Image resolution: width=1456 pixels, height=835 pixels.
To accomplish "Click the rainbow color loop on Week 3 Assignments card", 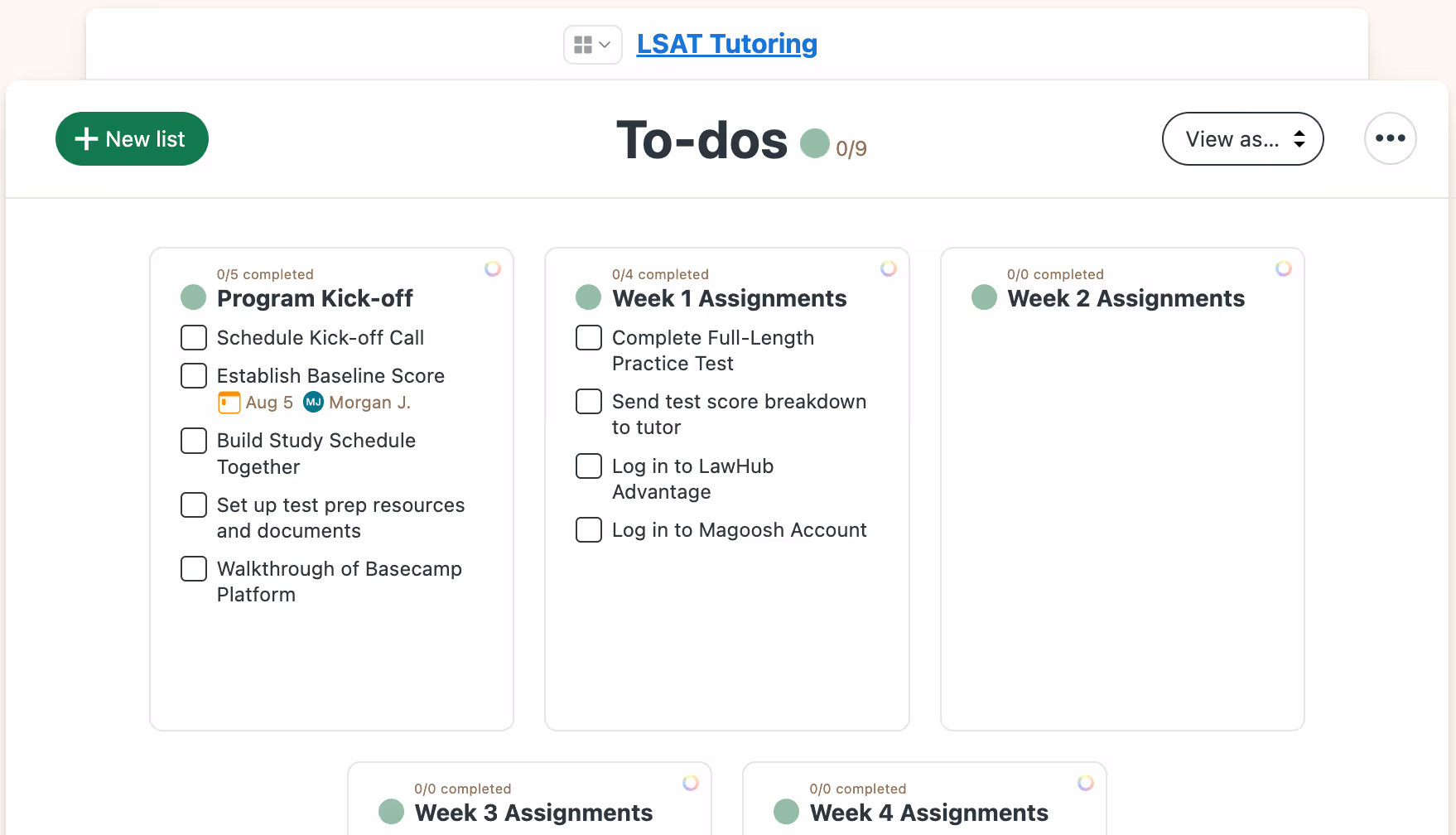I will (x=691, y=781).
